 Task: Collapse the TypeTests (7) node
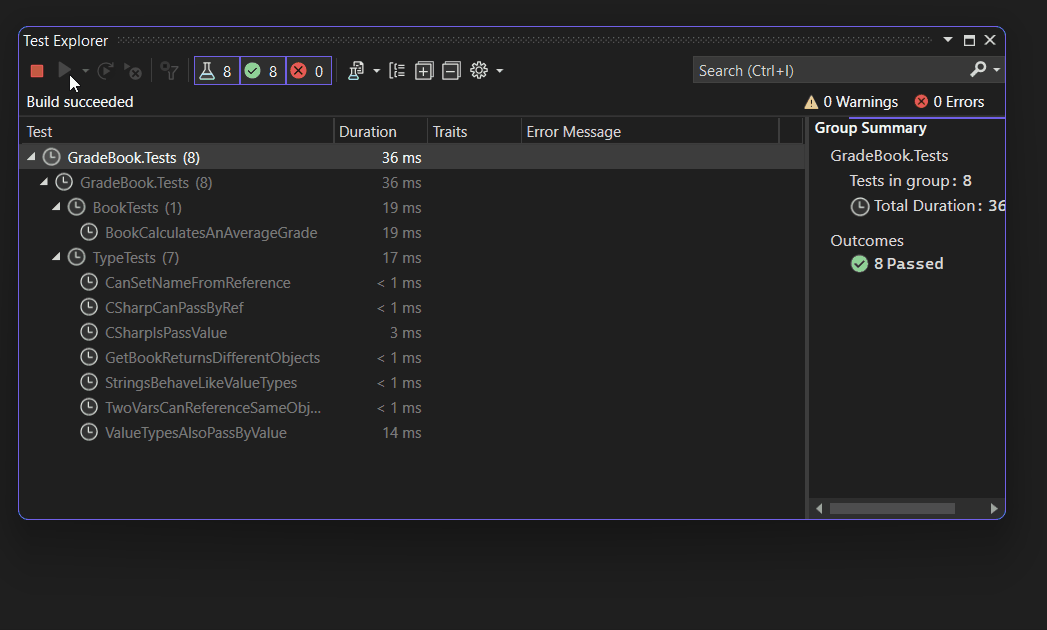(56, 257)
